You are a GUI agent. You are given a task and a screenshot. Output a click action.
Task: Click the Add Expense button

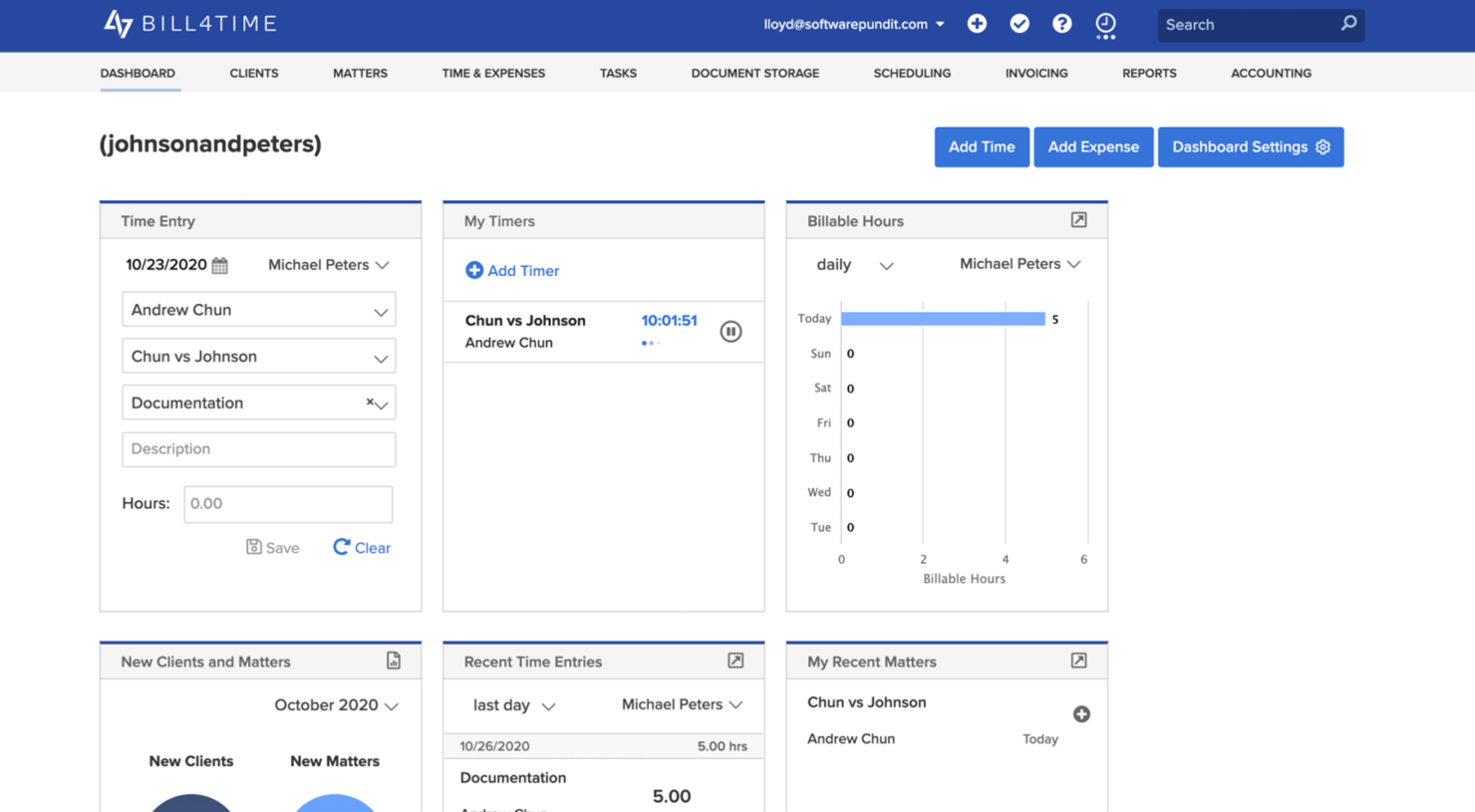click(x=1093, y=146)
